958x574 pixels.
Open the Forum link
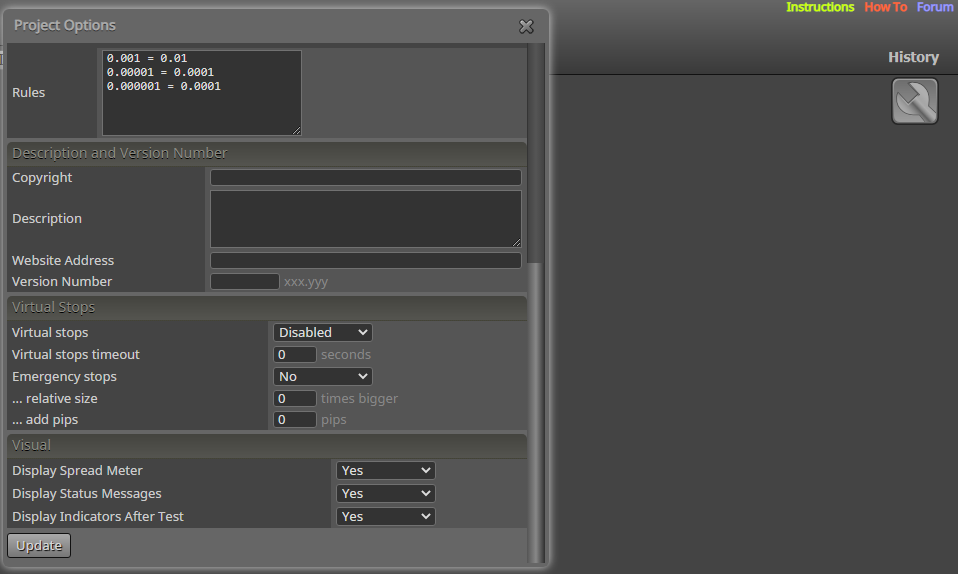click(x=935, y=7)
